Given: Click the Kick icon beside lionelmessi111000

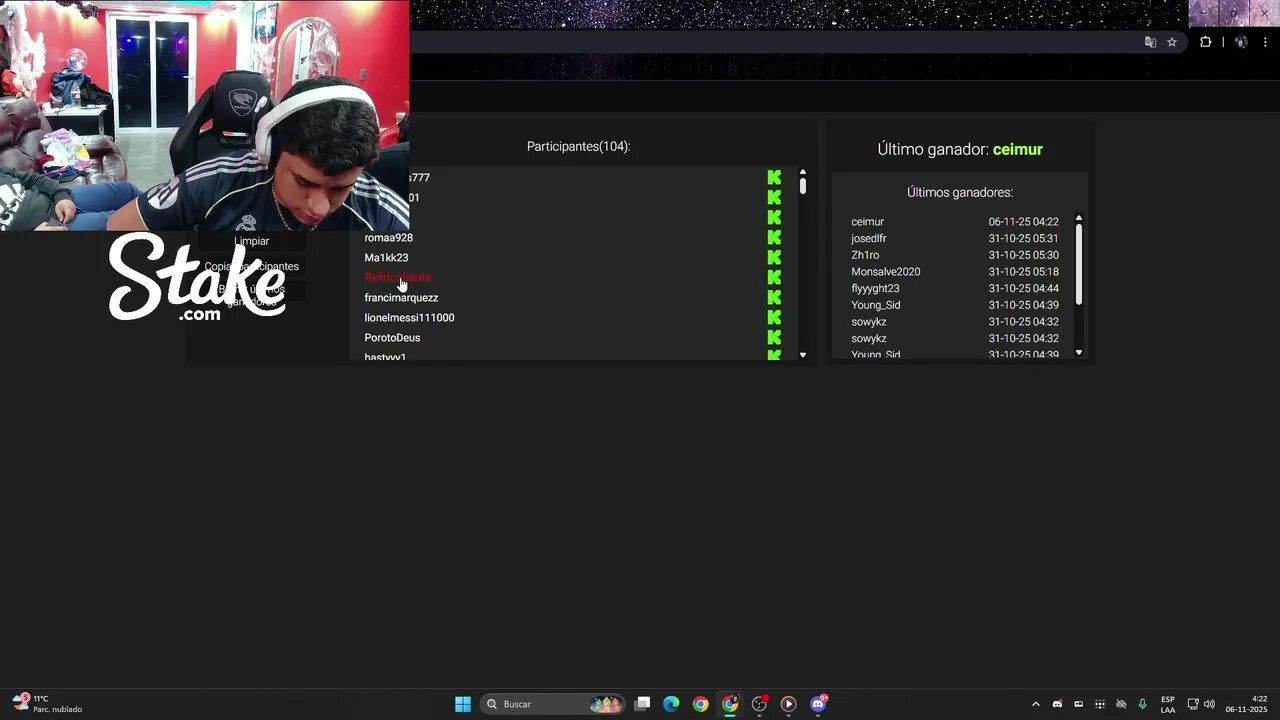Looking at the screenshot, I should [774, 317].
